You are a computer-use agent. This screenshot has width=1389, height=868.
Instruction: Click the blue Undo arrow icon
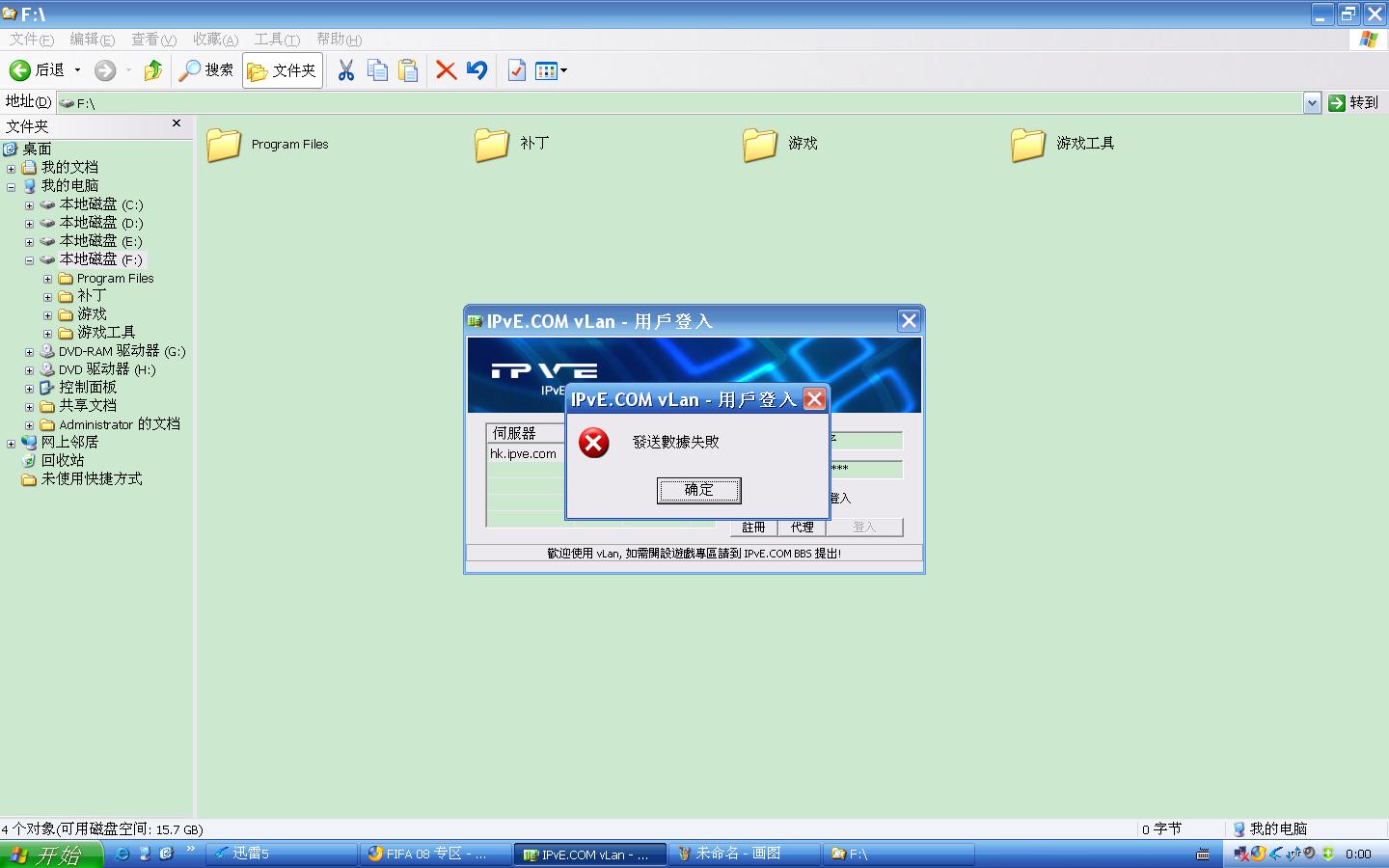point(477,70)
